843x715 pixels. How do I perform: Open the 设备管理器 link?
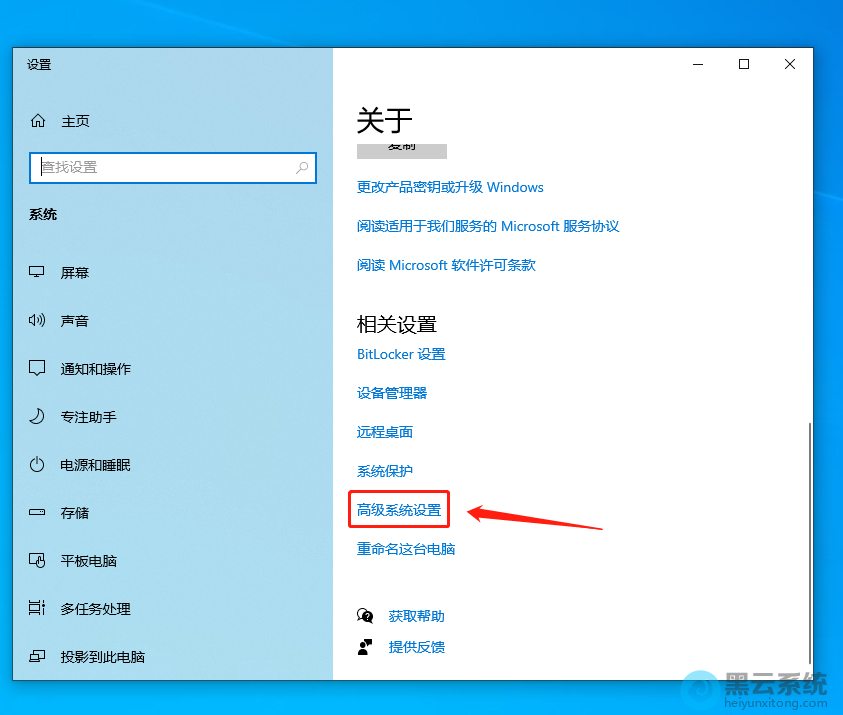point(394,392)
